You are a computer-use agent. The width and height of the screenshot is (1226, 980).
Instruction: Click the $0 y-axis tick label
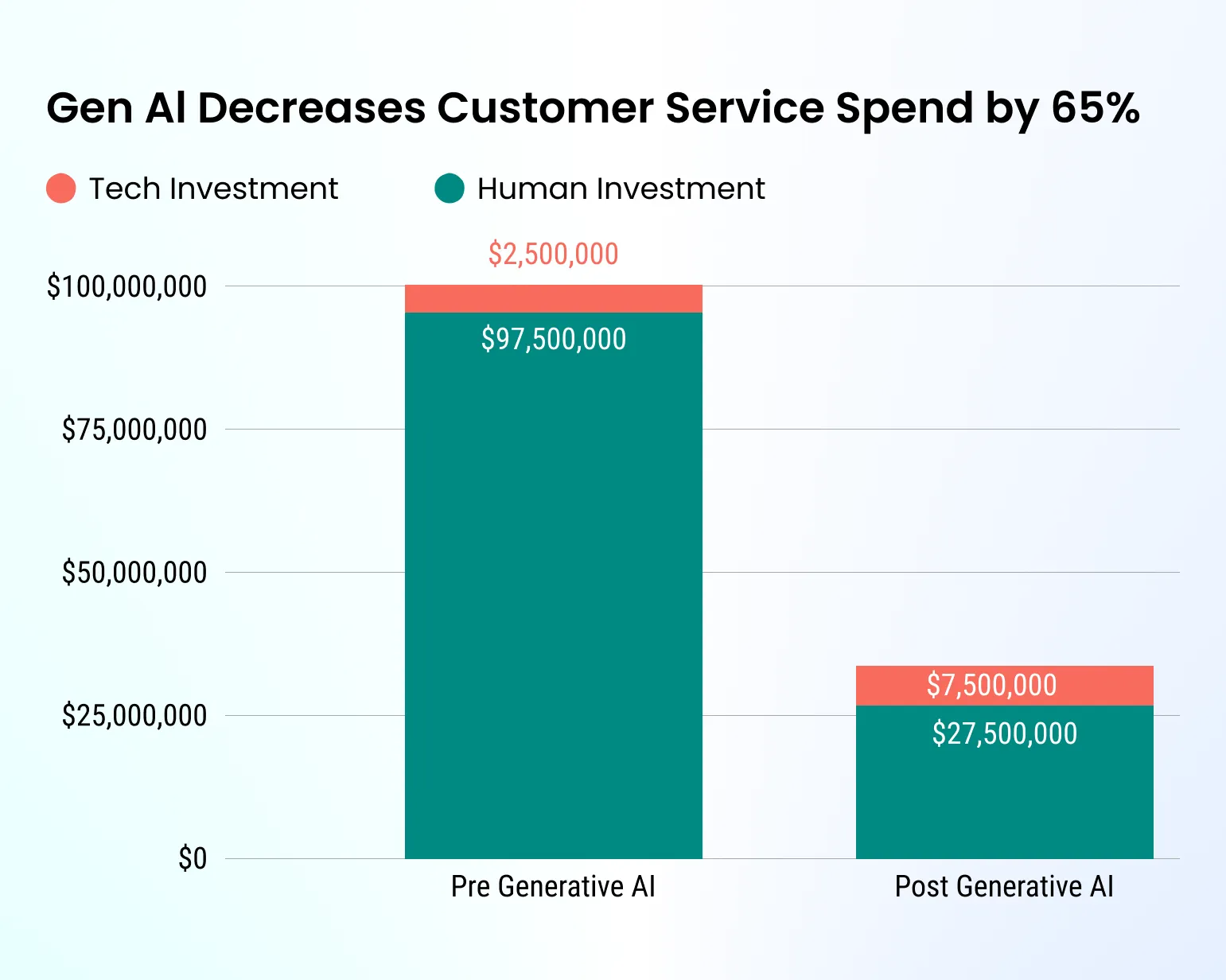pyautogui.click(x=193, y=859)
